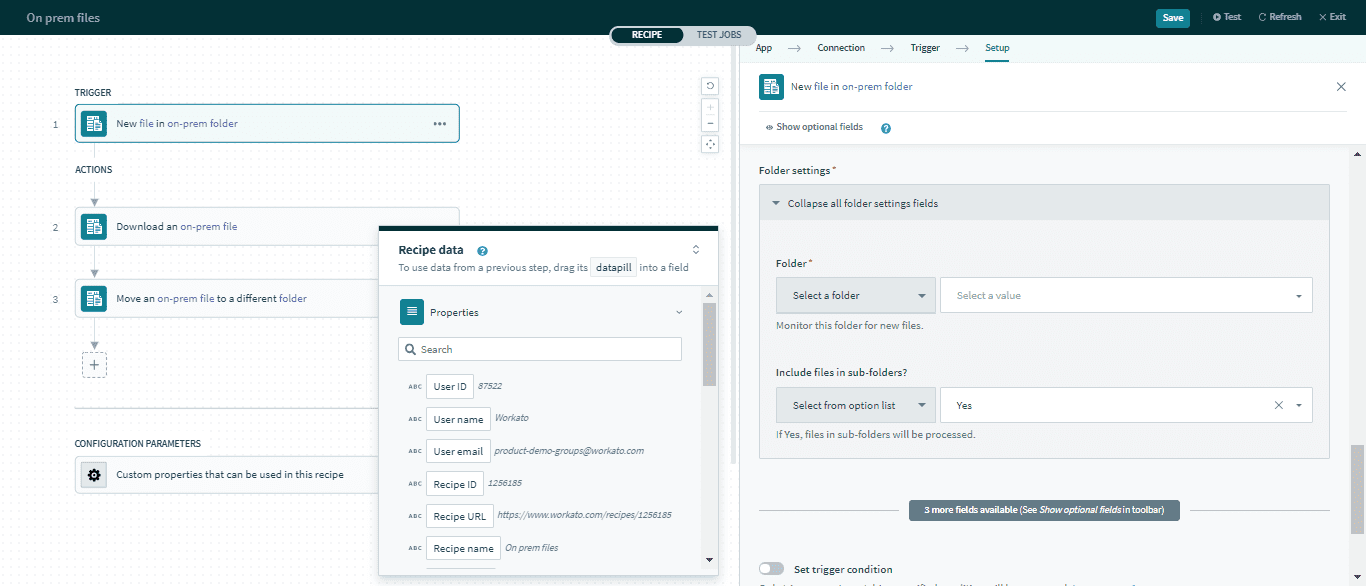Click Show optional fields
The height and width of the screenshot is (586, 1366).
click(x=814, y=128)
